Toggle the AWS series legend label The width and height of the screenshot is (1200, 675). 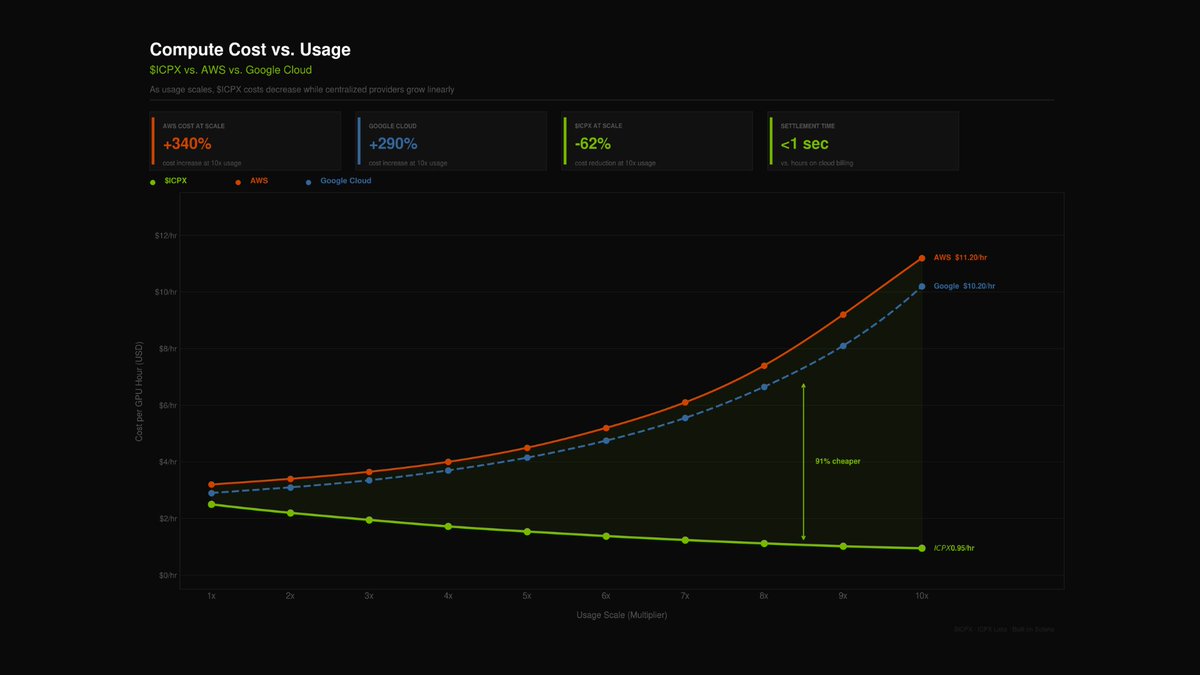(259, 181)
